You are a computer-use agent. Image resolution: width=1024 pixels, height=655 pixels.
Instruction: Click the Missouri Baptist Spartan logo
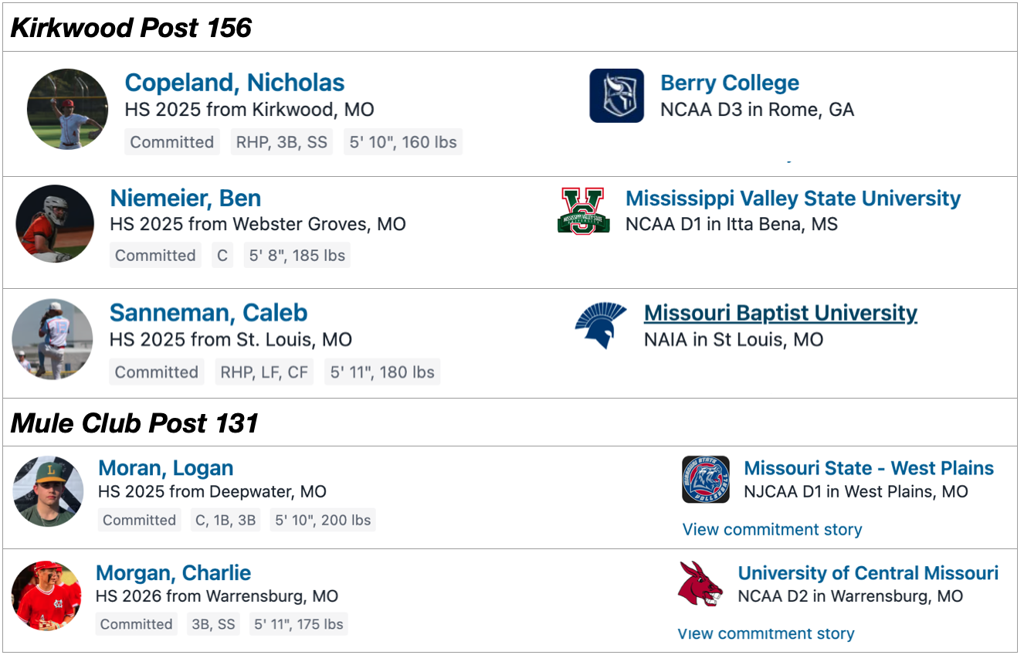(x=600, y=326)
